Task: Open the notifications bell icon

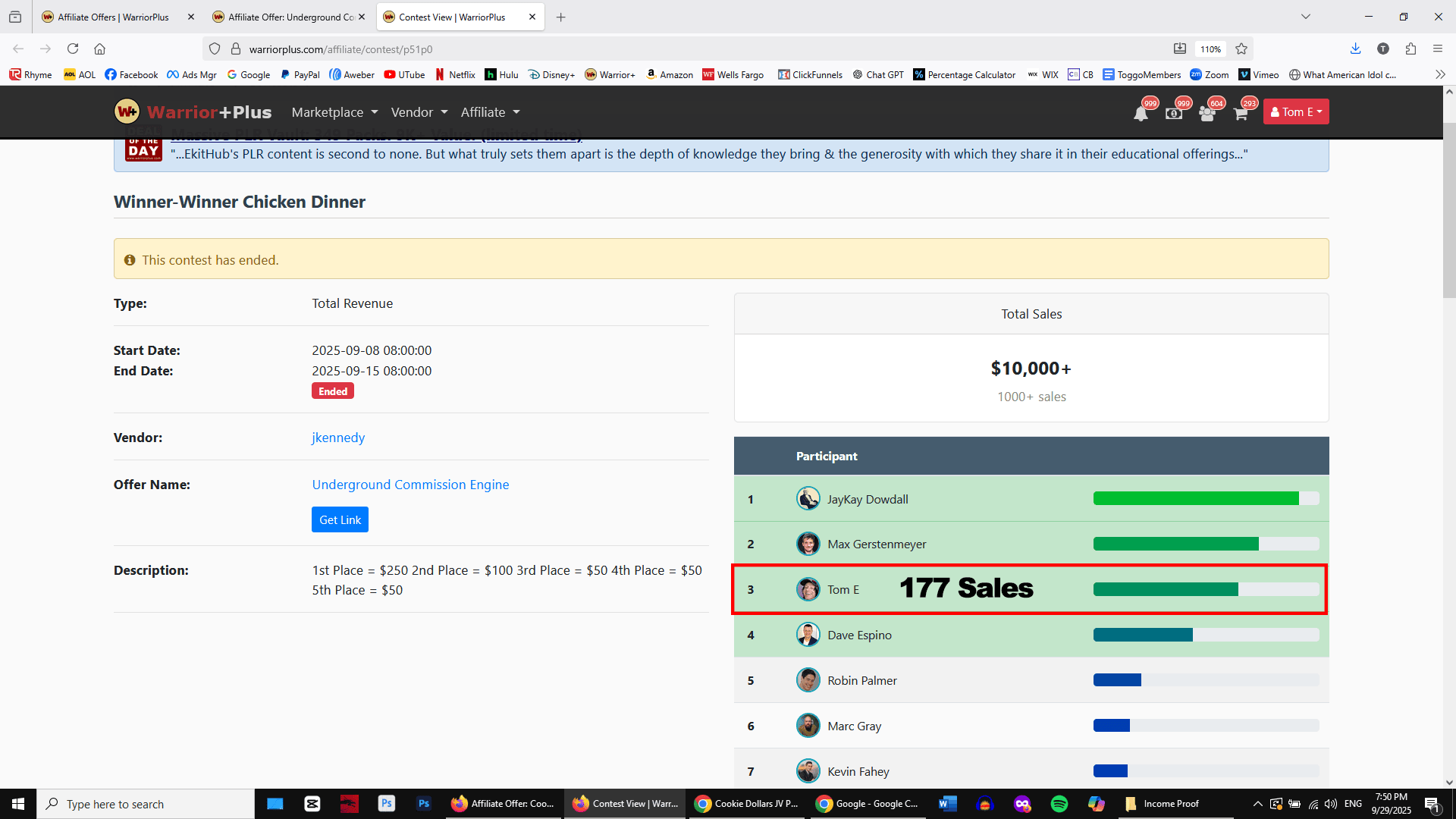Action: [x=1141, y=114]
